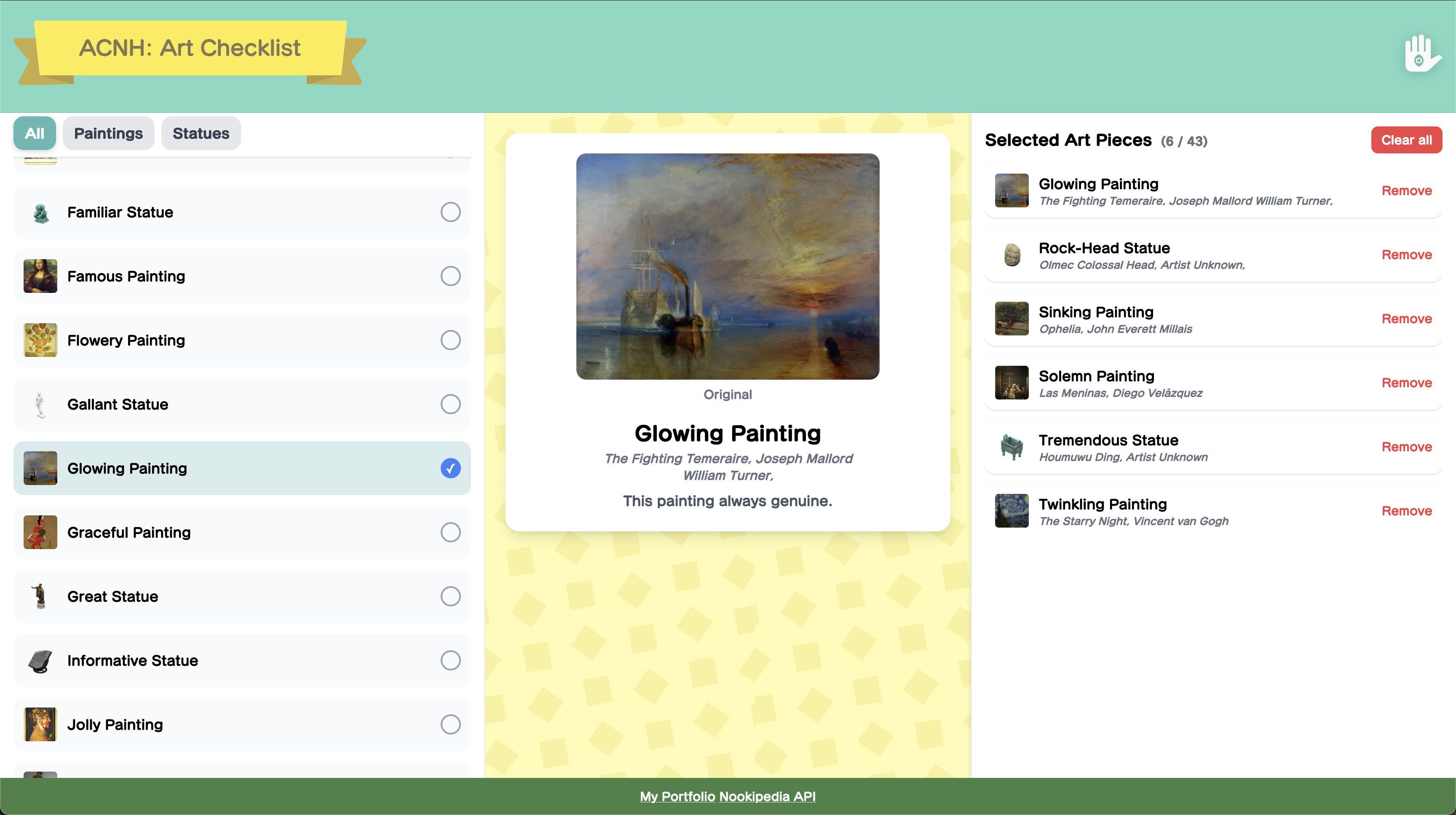Click the Clear all button
The image size is (1456, 815).
(1406, 139)
